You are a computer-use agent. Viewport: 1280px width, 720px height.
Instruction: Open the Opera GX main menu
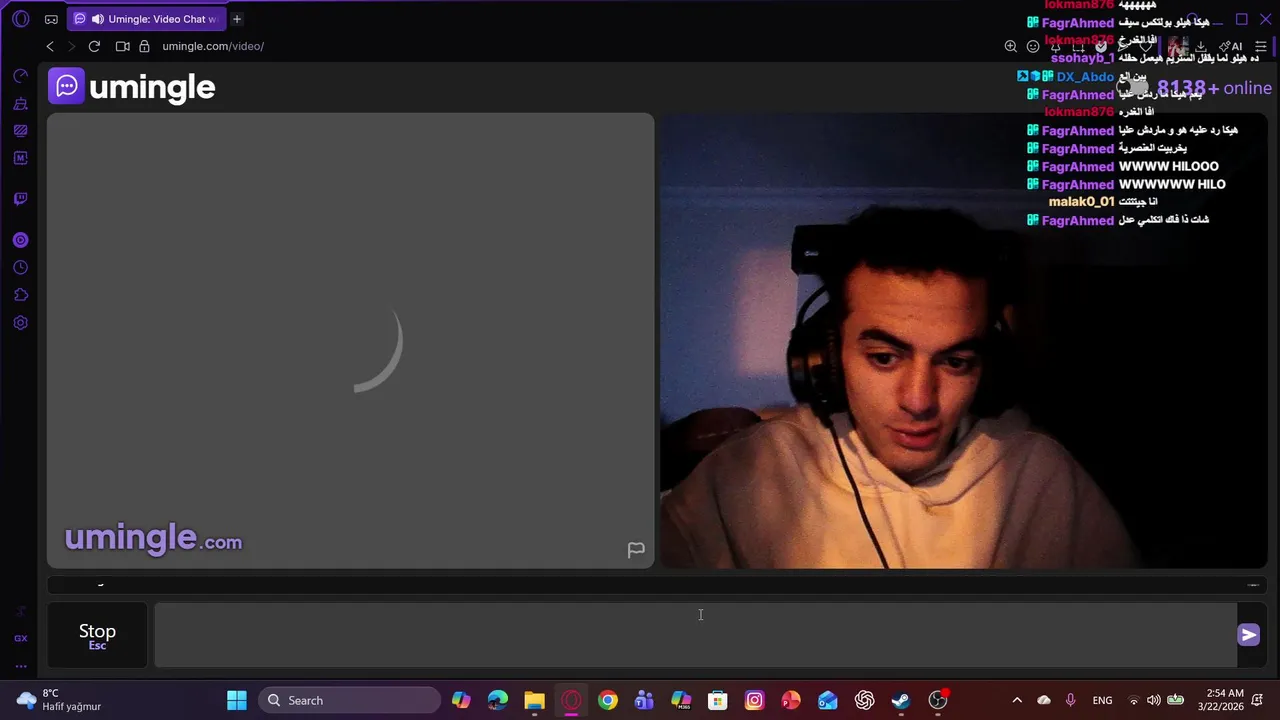tap(20, 19)
